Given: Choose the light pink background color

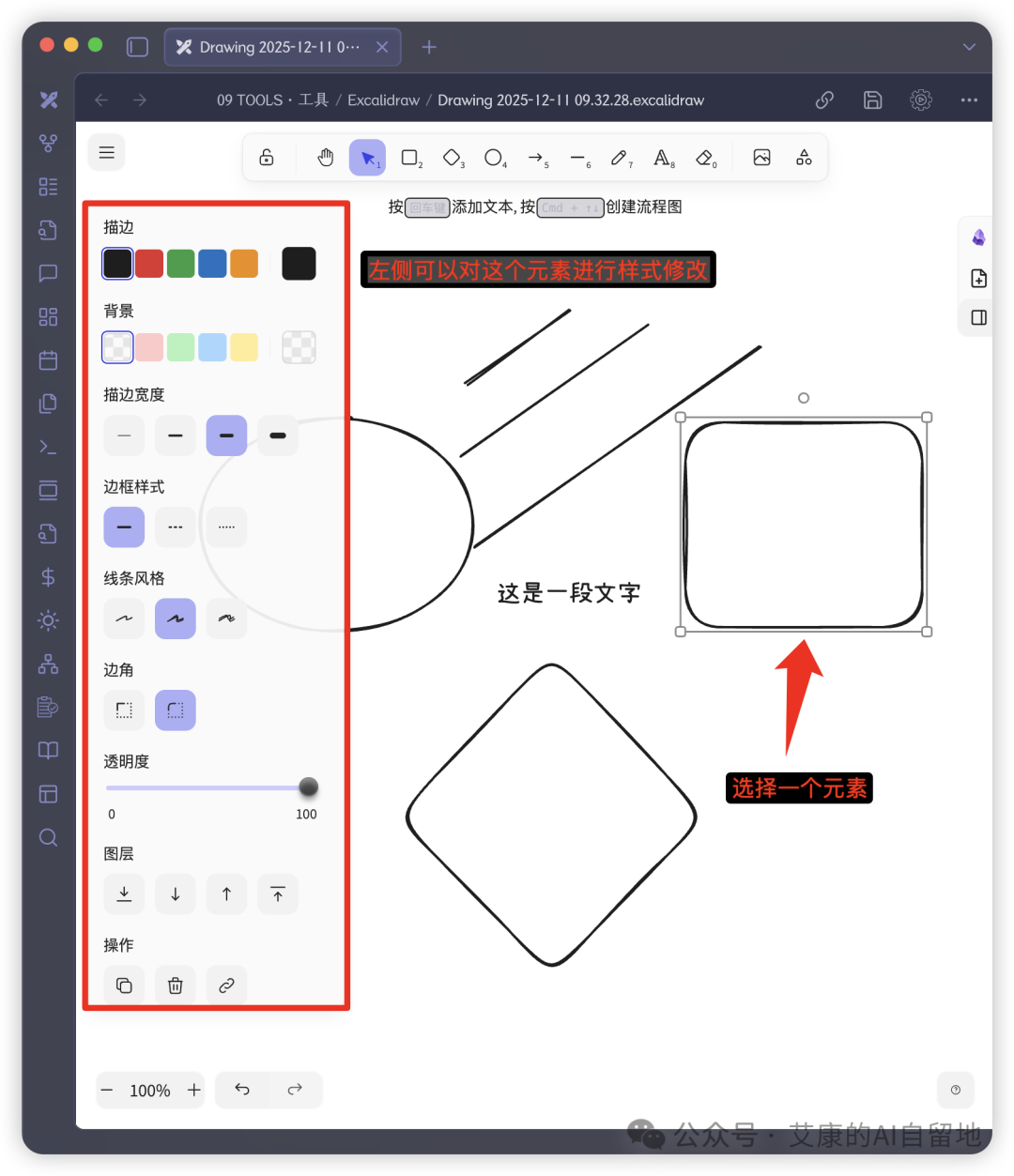Looking at the screenshot, I should [149, 347].
